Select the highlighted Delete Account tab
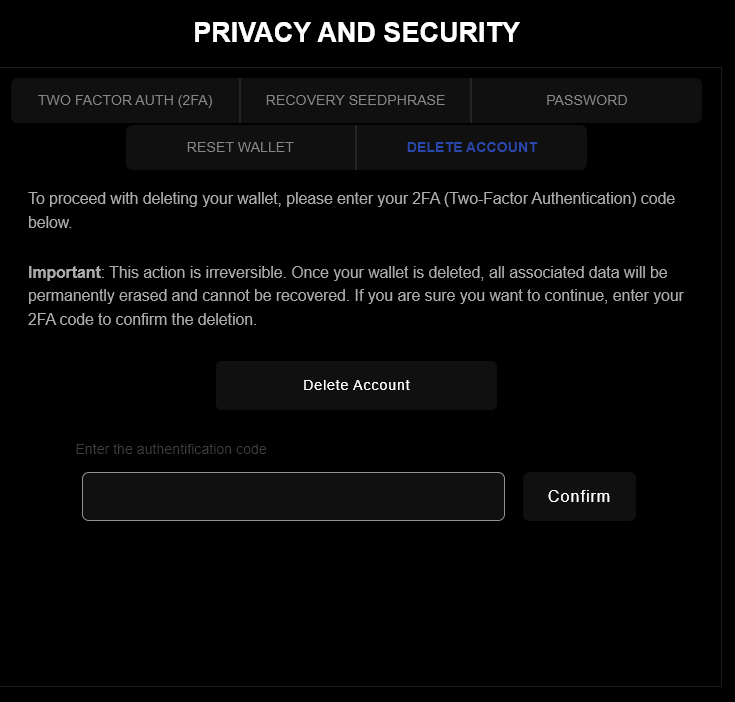The image size is (735, 702). coord(471,147)
